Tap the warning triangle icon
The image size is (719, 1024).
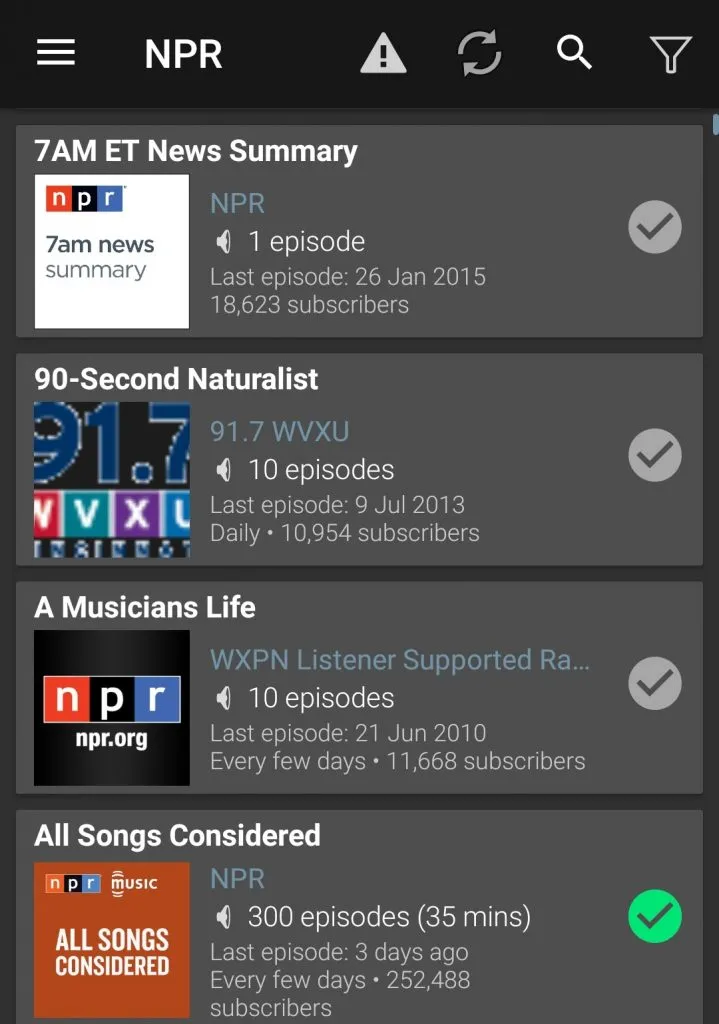point(383,53)
